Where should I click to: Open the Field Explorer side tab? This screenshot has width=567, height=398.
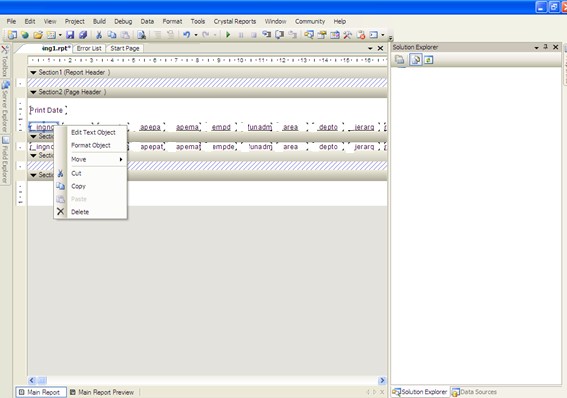coord(5,160)
